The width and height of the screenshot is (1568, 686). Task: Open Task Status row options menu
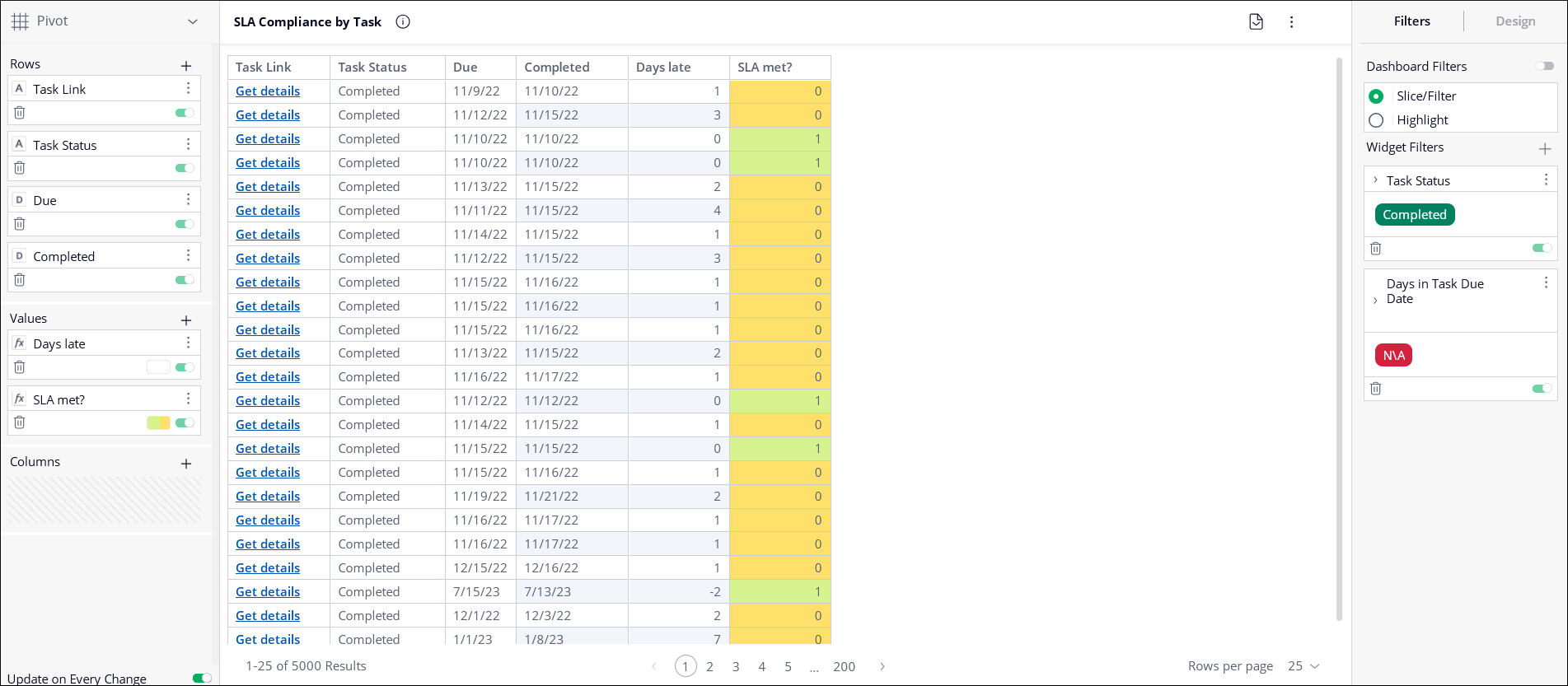(x=189, y=144)
